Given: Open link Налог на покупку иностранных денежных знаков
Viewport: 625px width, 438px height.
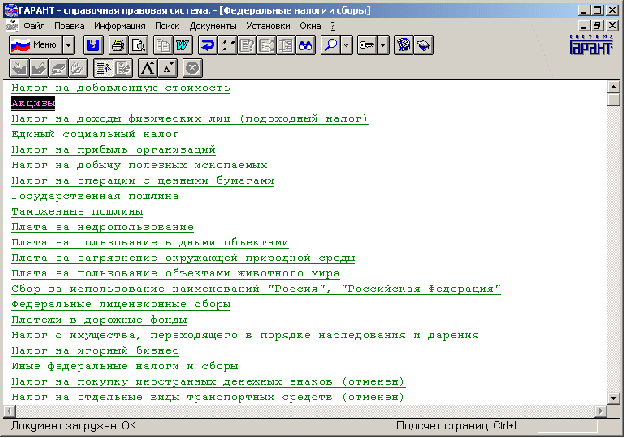Looking at the screenshot, I should click(208, 382).
